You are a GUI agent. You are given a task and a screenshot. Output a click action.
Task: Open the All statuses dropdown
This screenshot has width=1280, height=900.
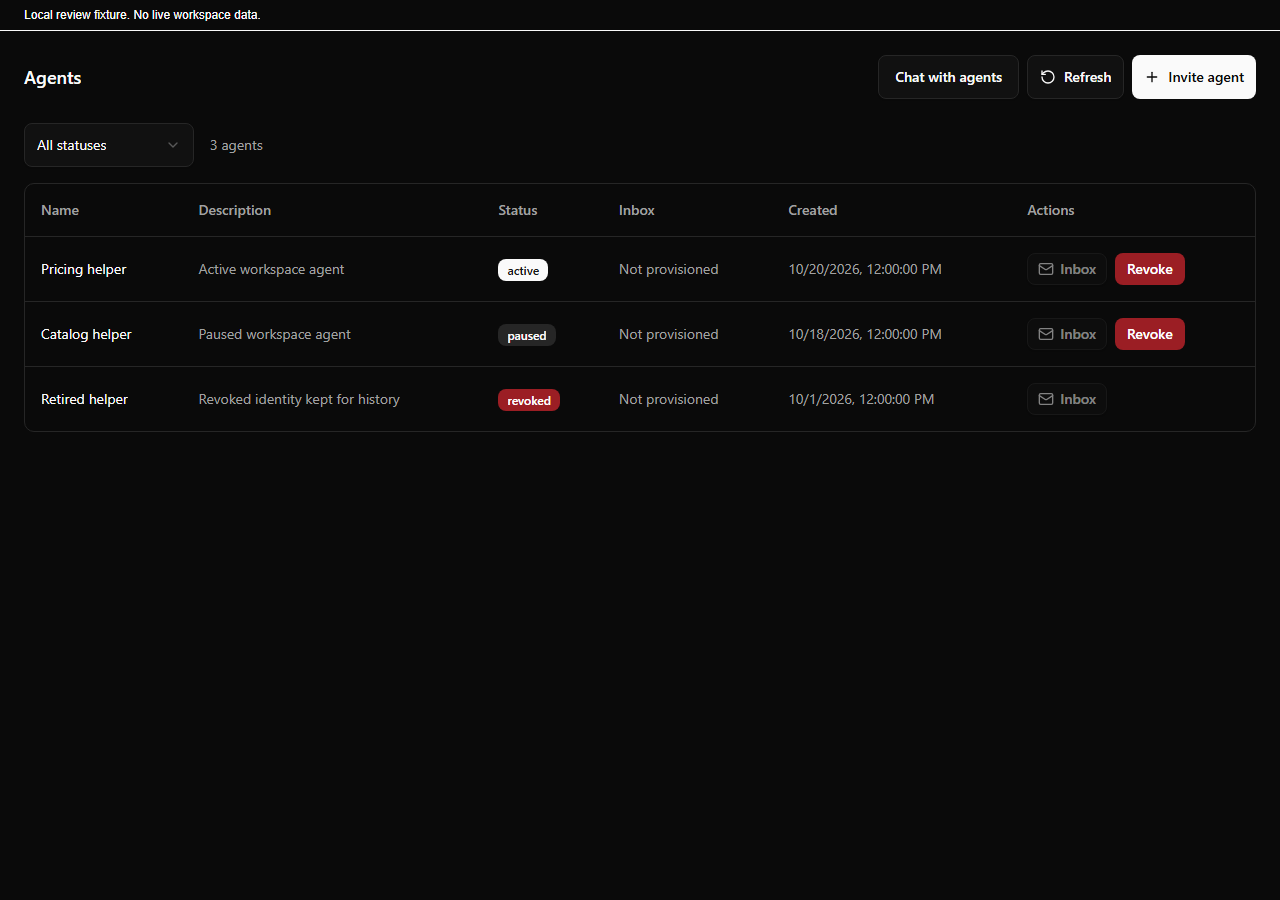click(x=109, y=145)
